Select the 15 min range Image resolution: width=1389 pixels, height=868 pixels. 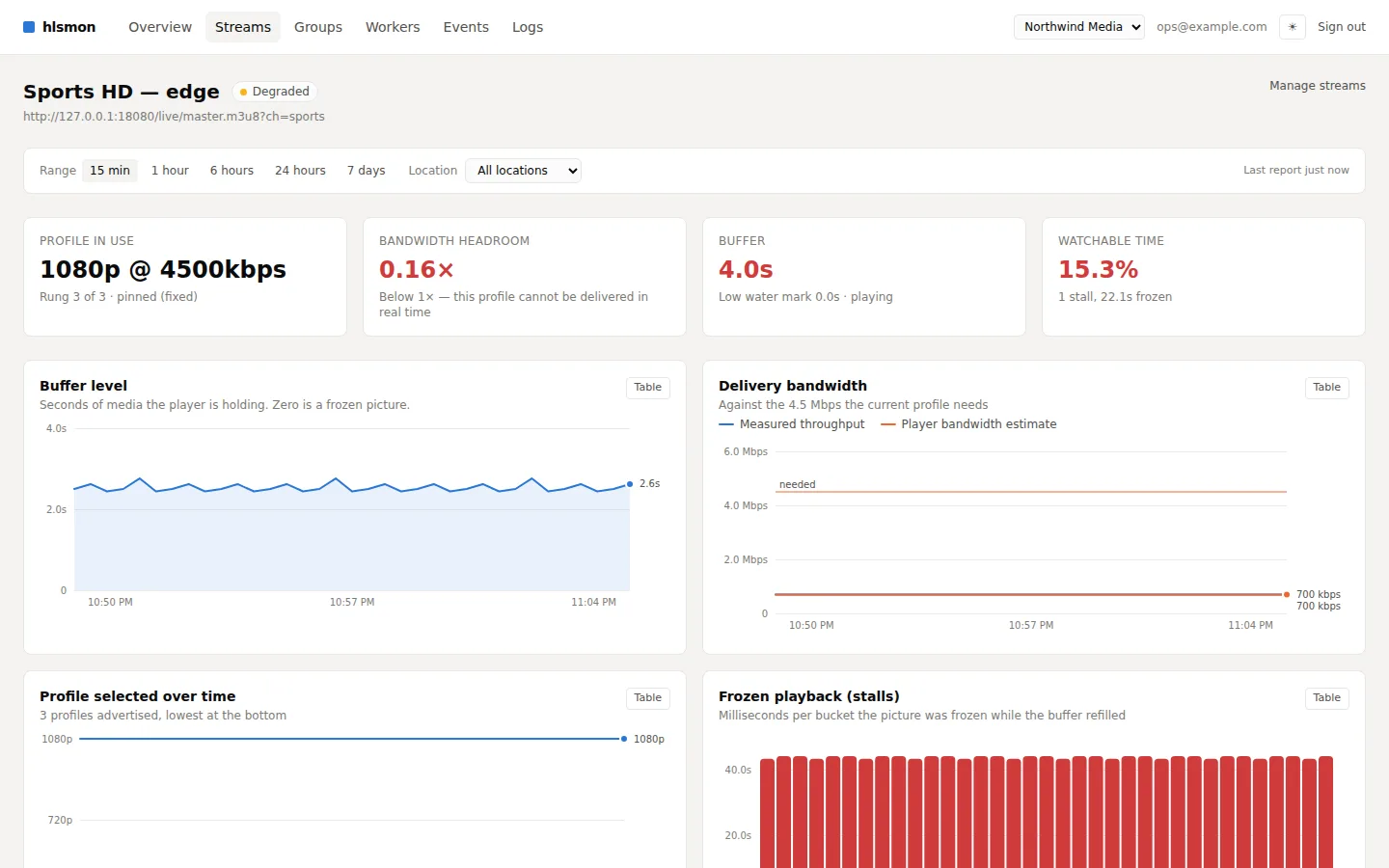point(110,171)
